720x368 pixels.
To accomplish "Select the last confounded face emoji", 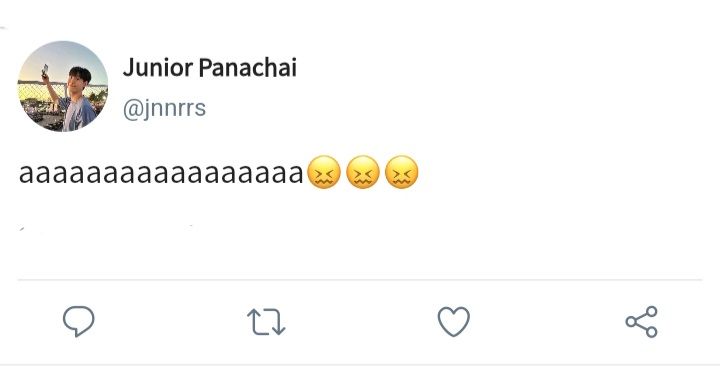I will click(402, 172).
